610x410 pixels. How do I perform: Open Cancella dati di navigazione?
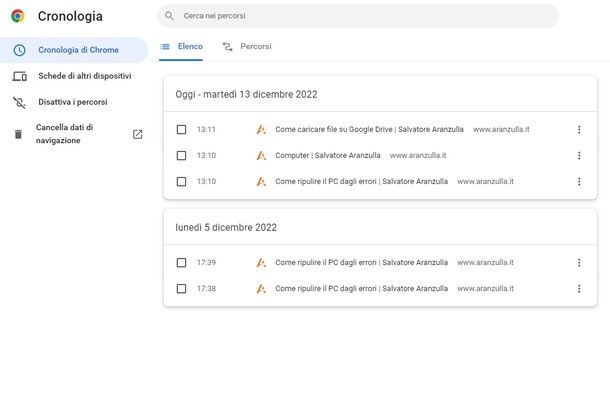(x=64, y=134)
